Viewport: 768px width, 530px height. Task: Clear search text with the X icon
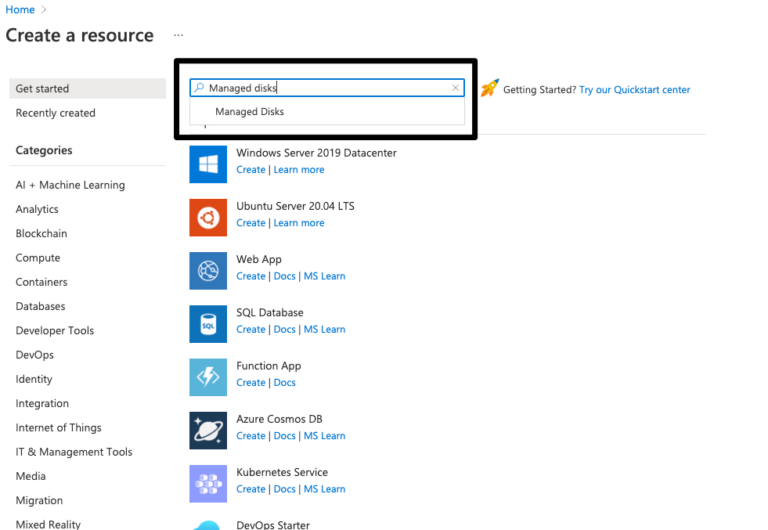456,88
